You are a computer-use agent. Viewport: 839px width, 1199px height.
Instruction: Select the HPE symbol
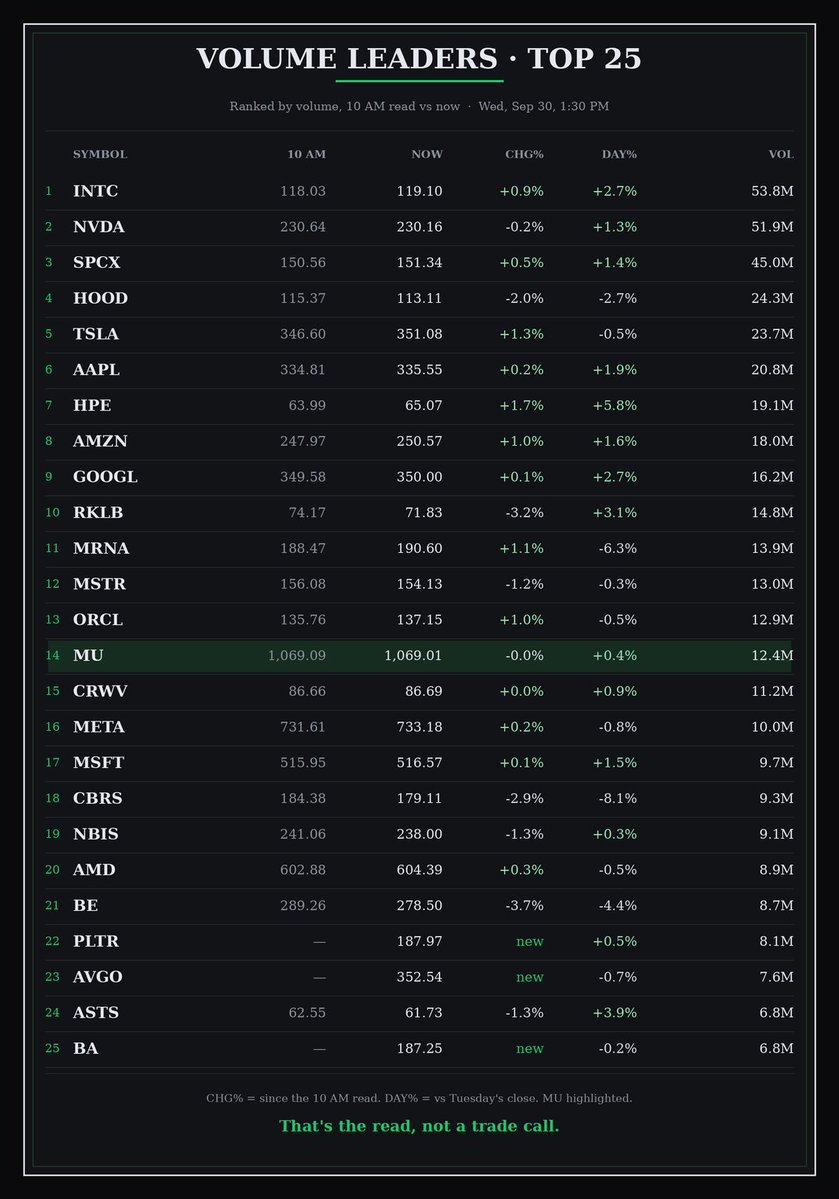click(92, 405)
